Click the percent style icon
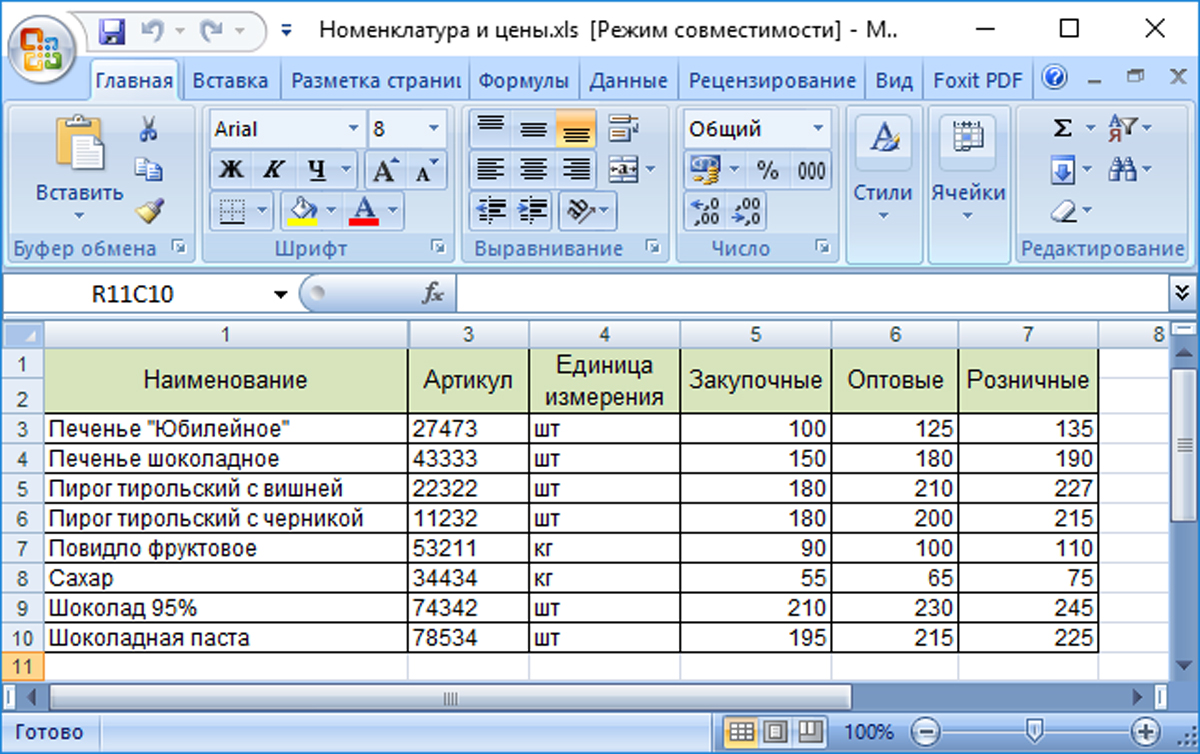 pyautogui.click(x=767, y=171)
